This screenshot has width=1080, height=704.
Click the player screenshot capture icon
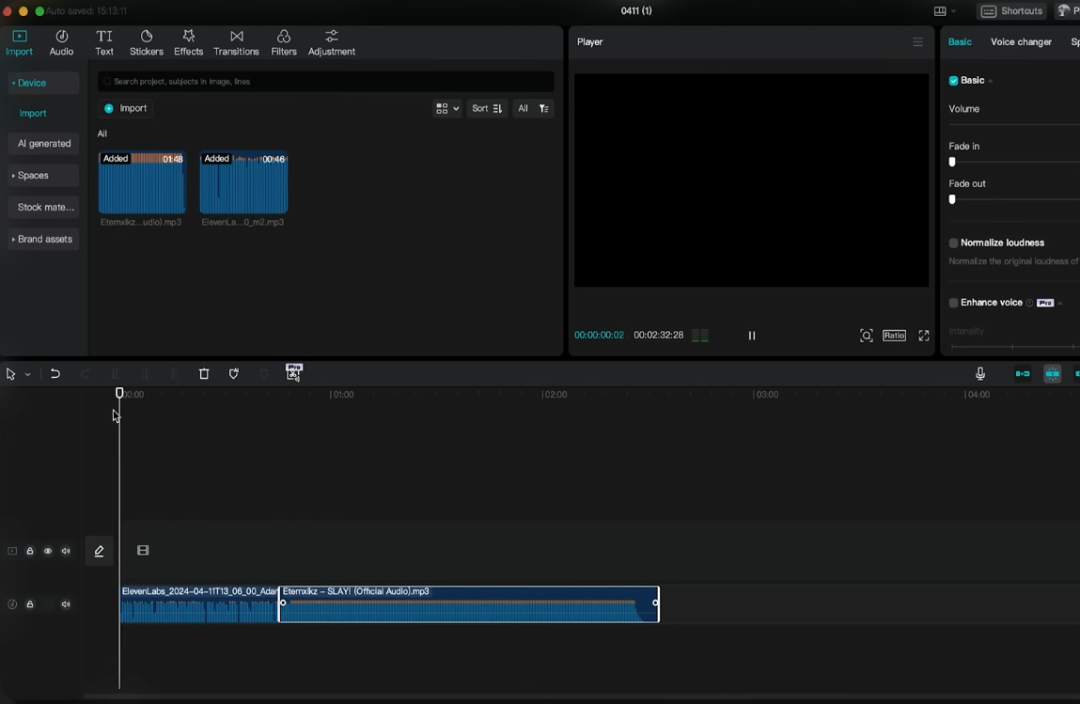(866, 335)
